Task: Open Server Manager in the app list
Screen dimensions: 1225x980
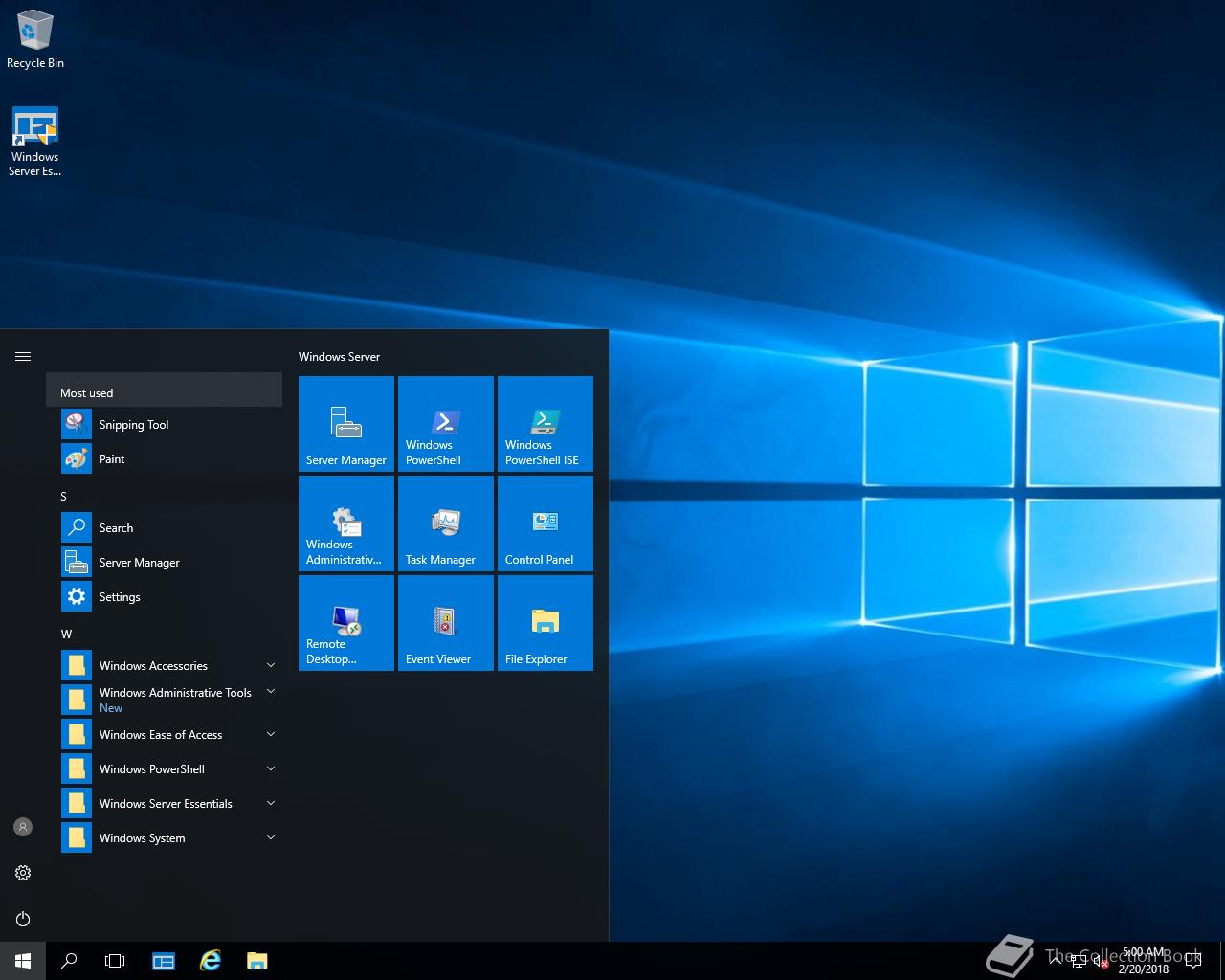Action: (x=164, y=563)
